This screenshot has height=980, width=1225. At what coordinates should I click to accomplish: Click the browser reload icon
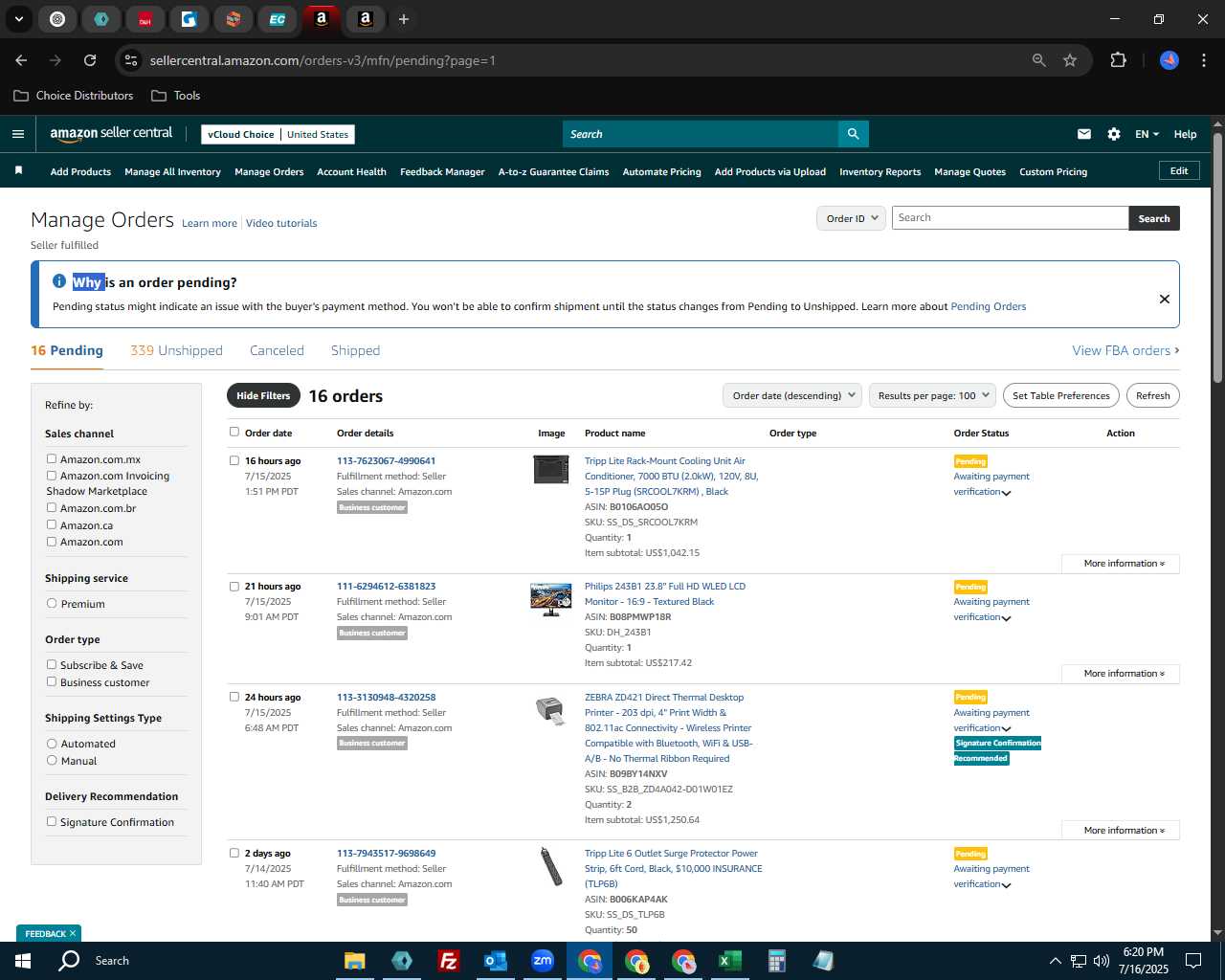pos(90,60)
